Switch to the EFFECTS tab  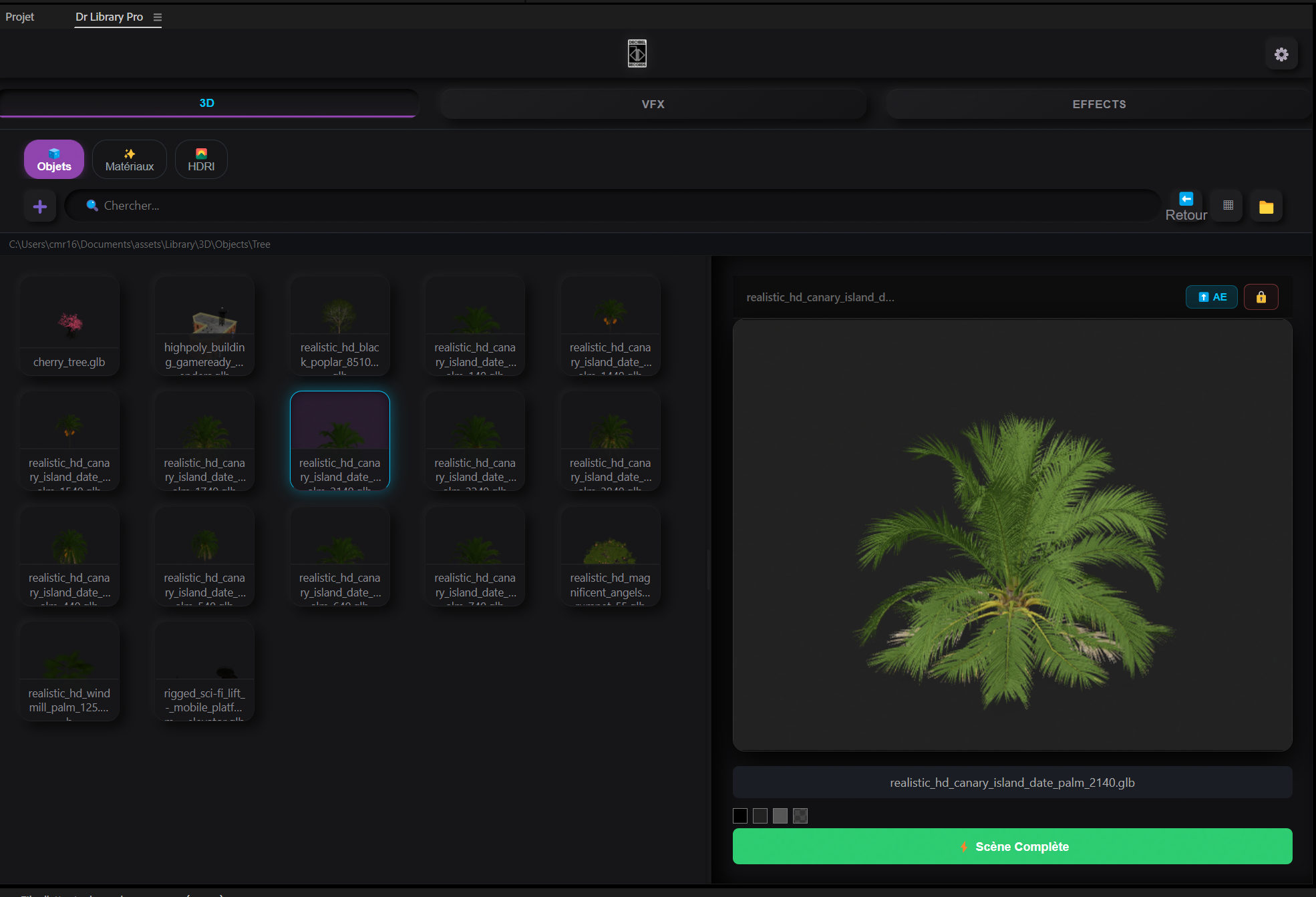coord(1099,104)
